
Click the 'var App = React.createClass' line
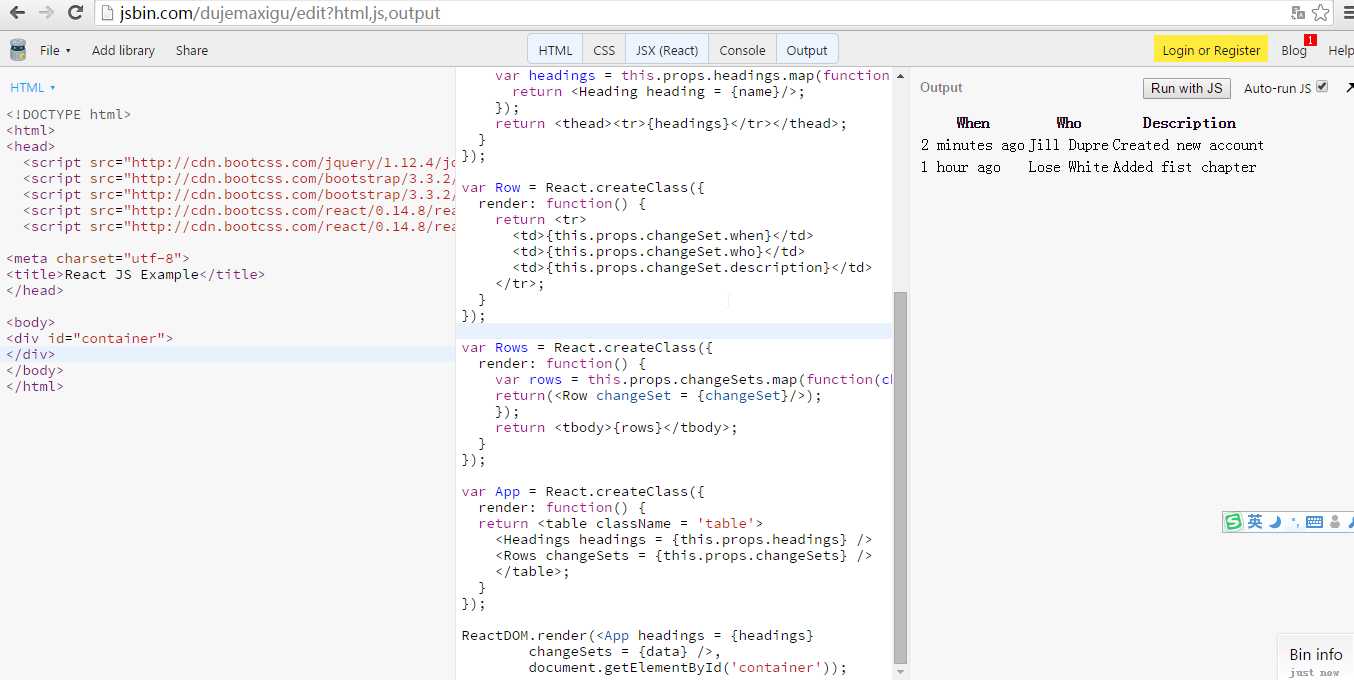(x=584, y=491)
